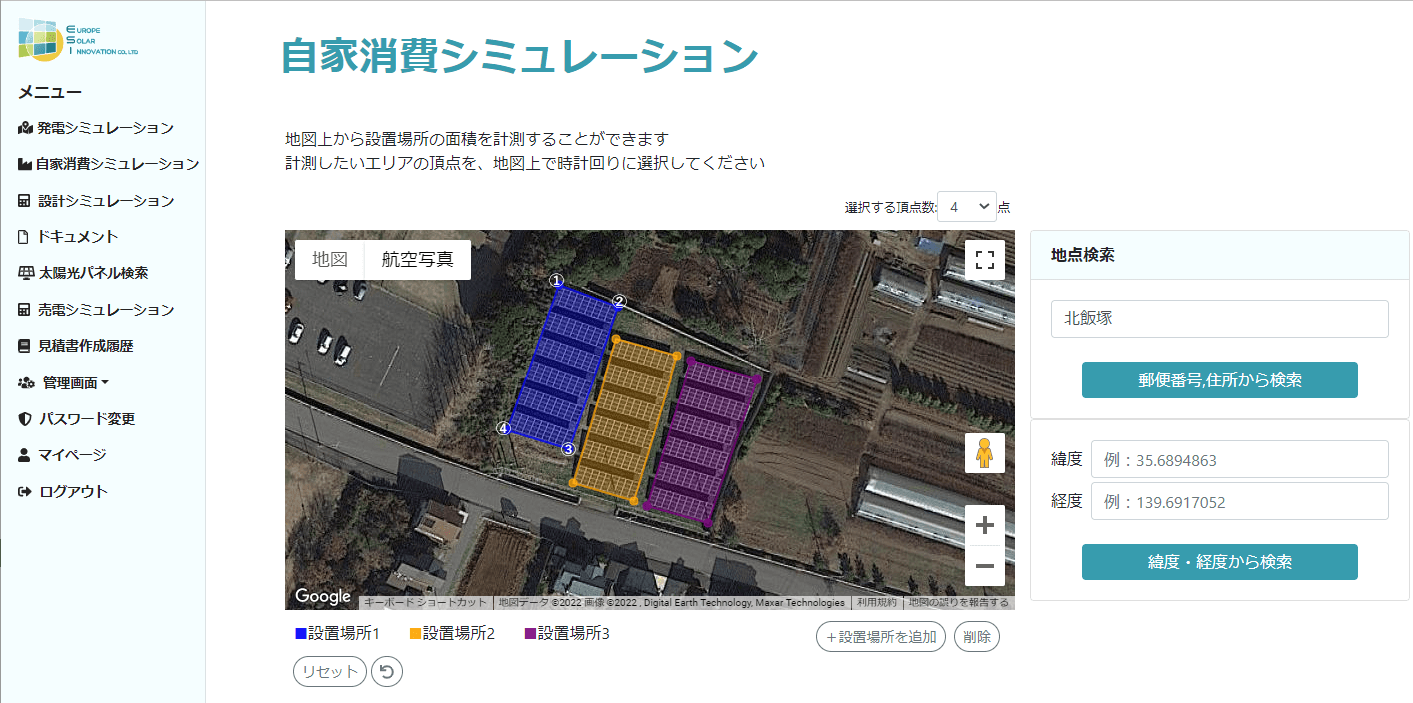Open 発電シミュレーション from the menu
Image resolution: width=1413 pixels, height=703 pixels.
tap(96, 128)
